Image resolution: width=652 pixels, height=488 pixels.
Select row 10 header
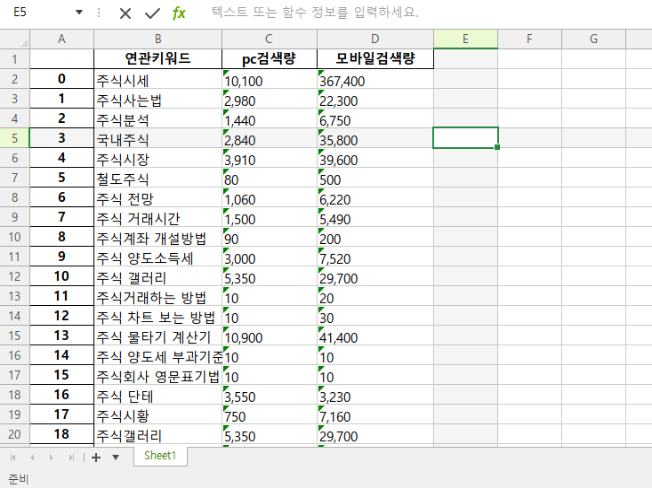(x=15, y=237)
